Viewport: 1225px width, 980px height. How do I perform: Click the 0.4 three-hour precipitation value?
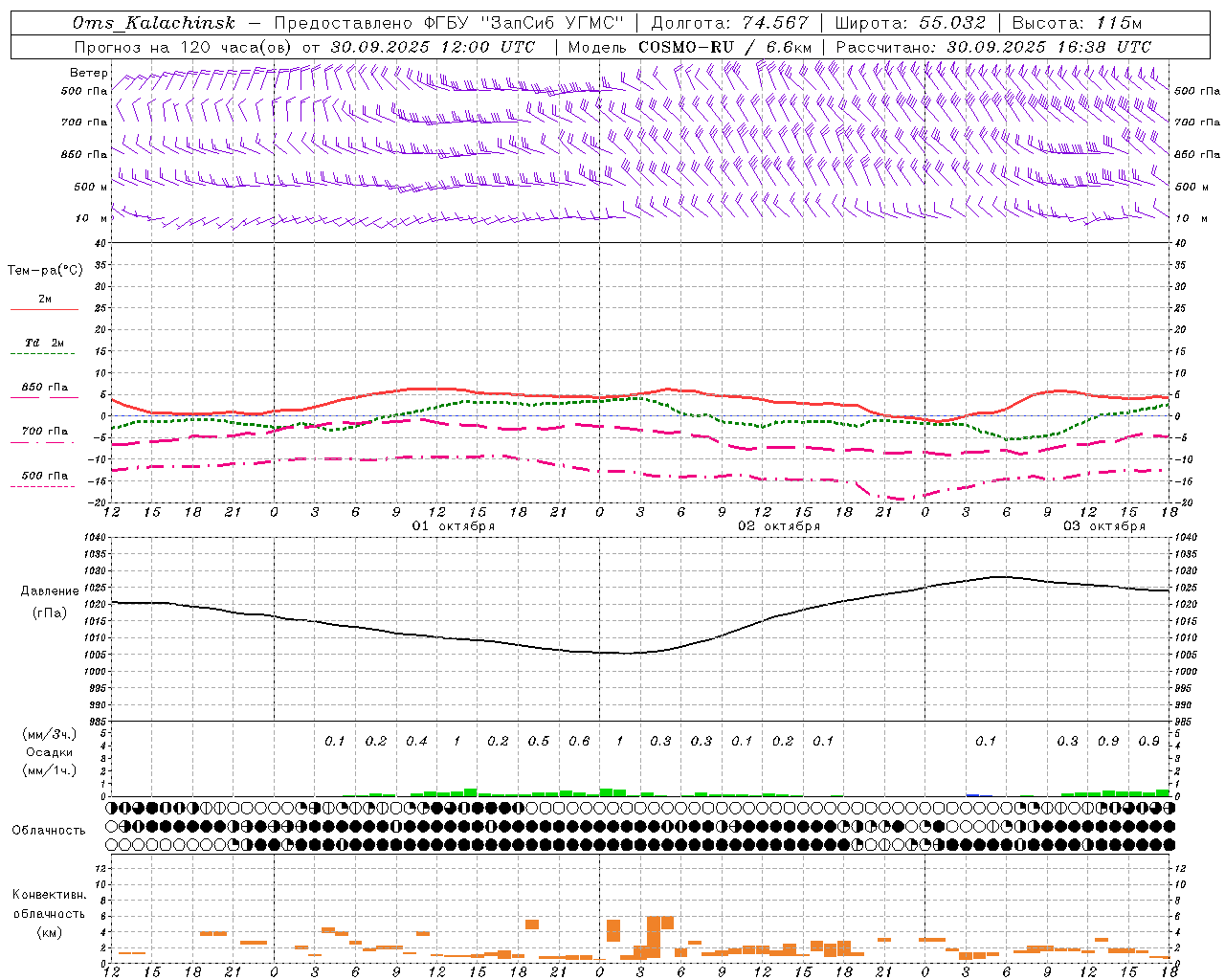(416, 741)
